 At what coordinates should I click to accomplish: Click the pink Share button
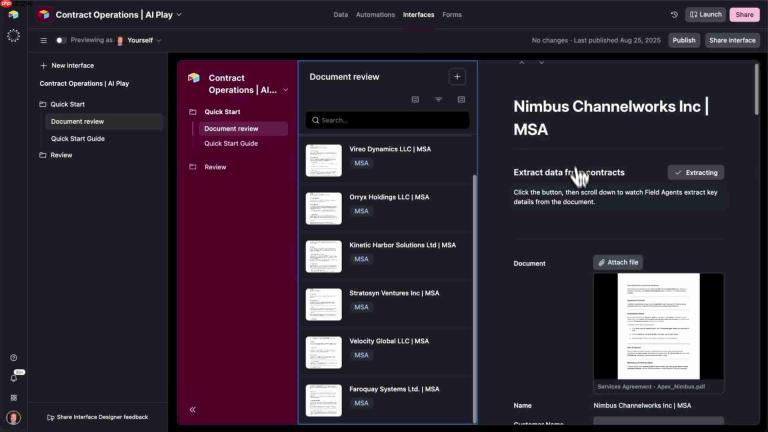pyautogui.click(x=744, y=15)
